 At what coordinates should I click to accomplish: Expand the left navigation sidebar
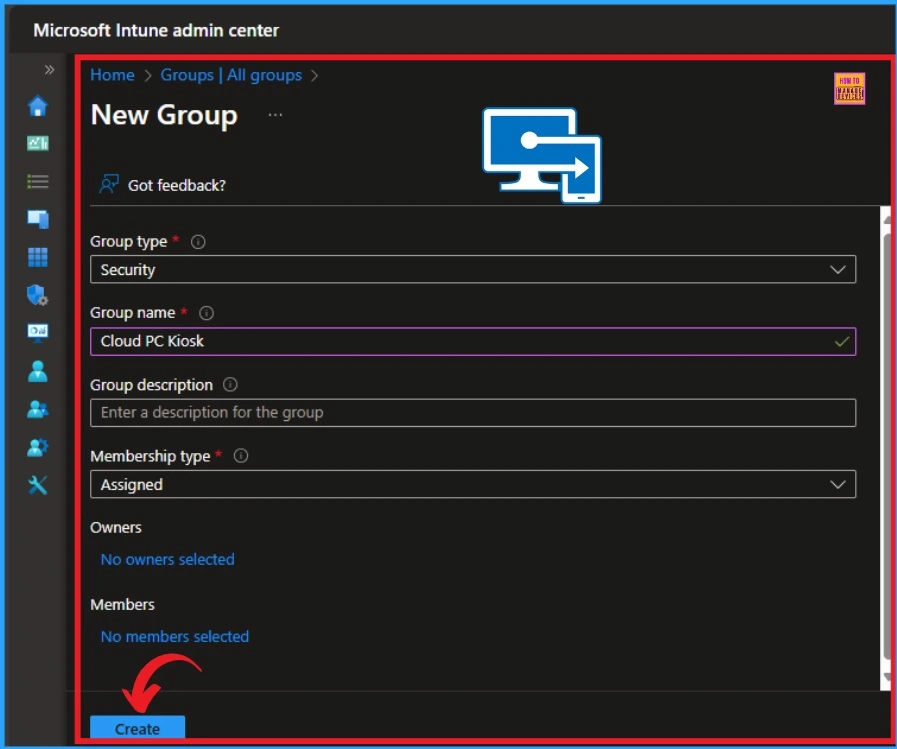tap(49, 70)
